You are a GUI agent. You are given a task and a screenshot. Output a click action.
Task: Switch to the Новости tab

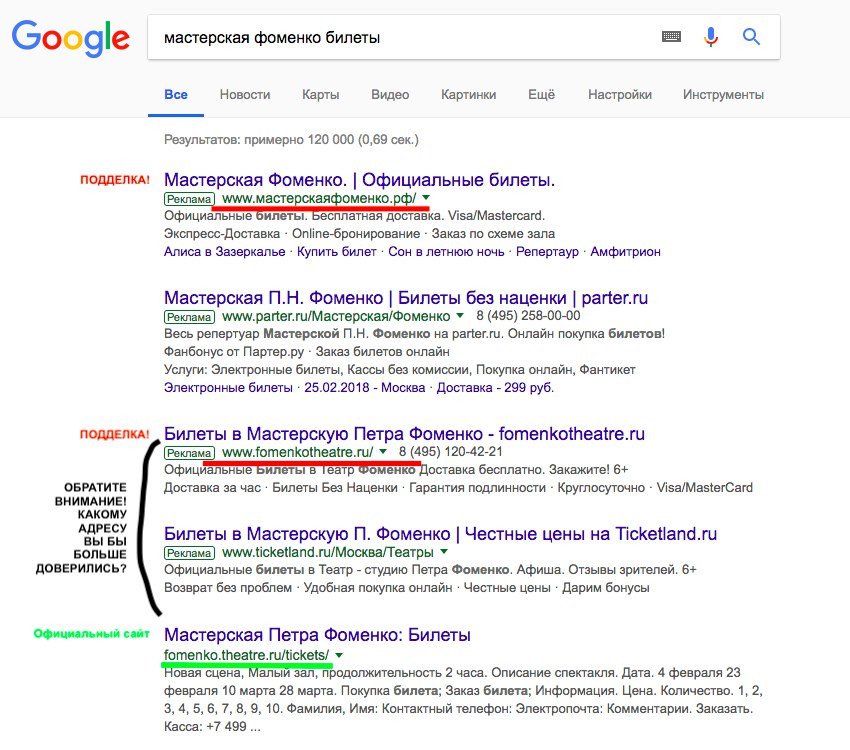pyautogui.click(x=244, y=94)
